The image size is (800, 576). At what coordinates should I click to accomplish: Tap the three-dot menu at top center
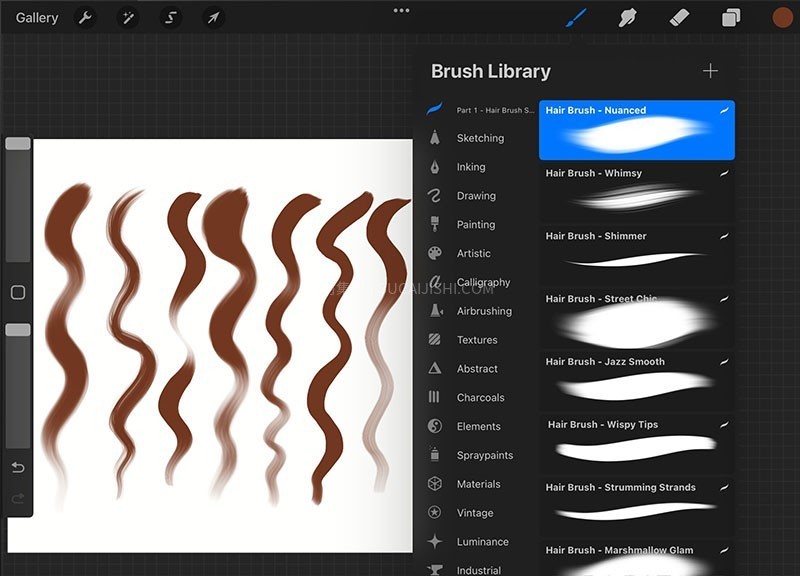(x=401, y=10)
